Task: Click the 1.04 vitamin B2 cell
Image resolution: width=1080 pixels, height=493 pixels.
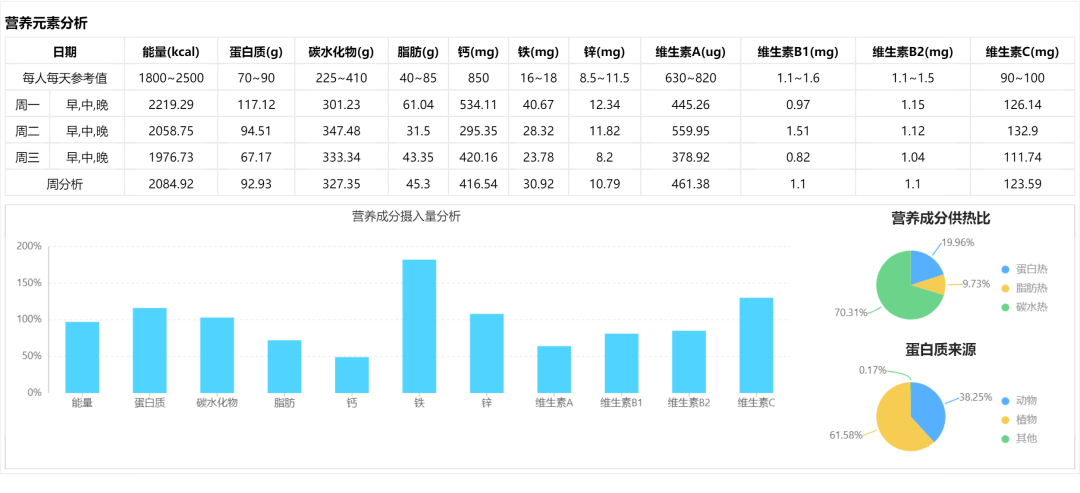Action: pyautogui.click(x=913, y=158)
